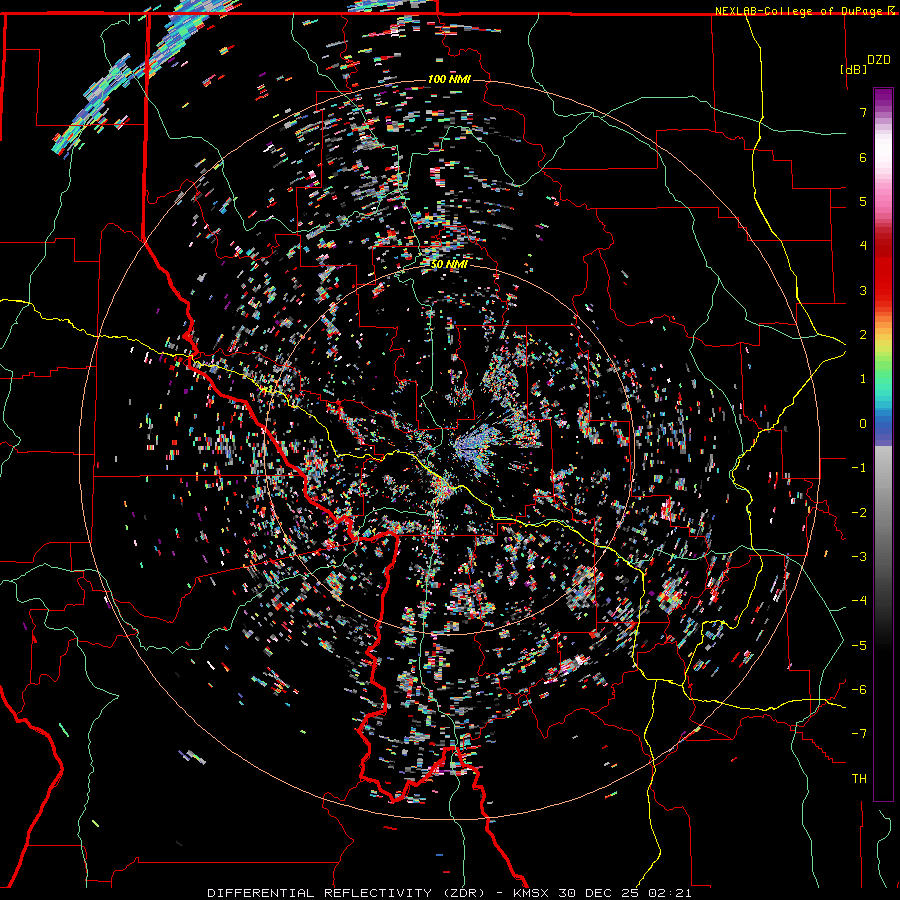Viewport: 900px width, 900px height.
Task: Click the "2" value on the color scale
Action: pyautogui.click(x=863, y=334)
